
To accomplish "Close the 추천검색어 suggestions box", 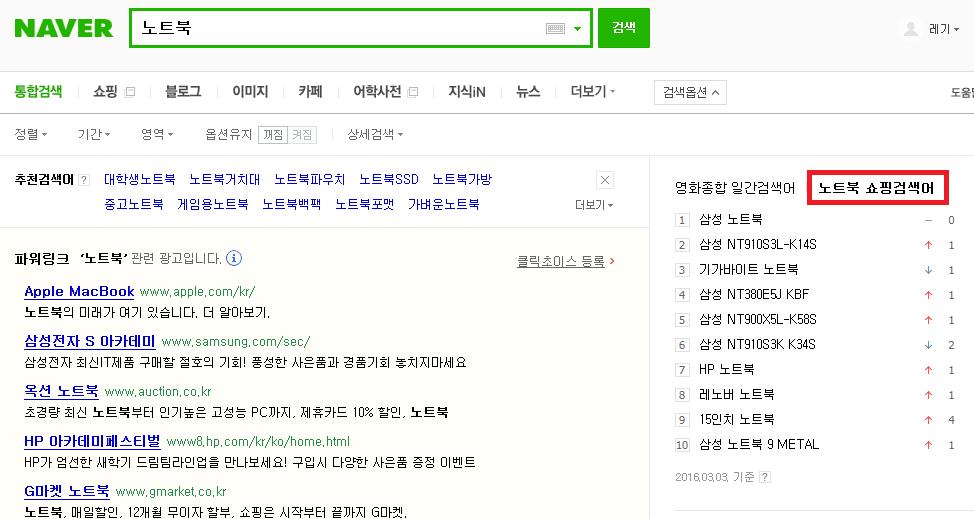I will [x=605, y=180].
